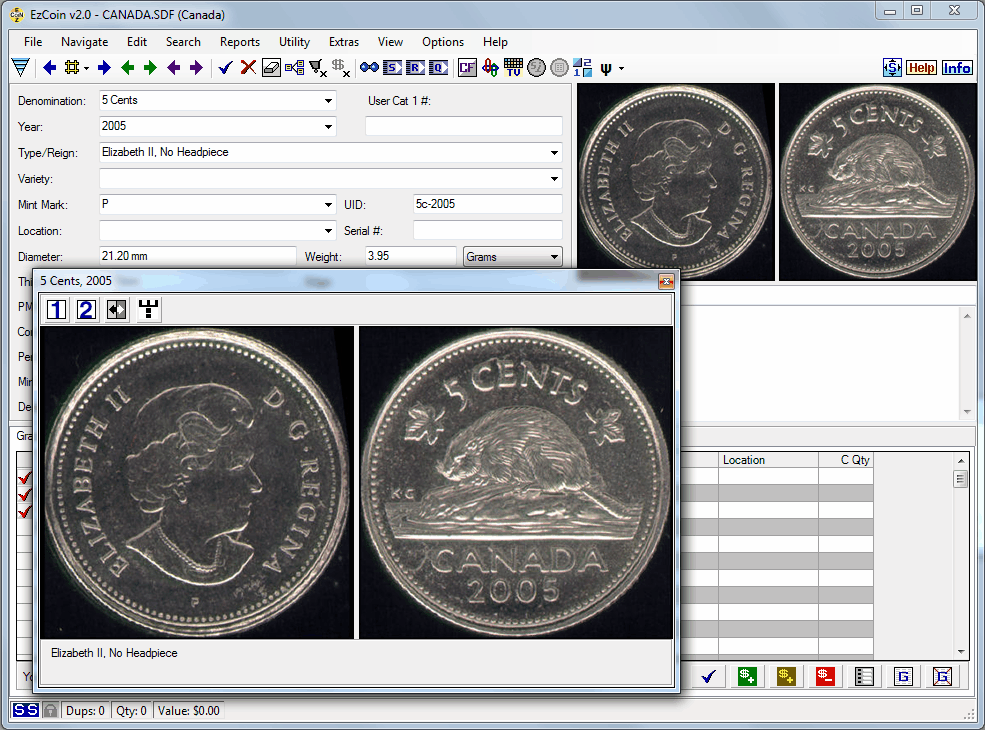Click the Info button in the toolbar

[x=957, y=68]
